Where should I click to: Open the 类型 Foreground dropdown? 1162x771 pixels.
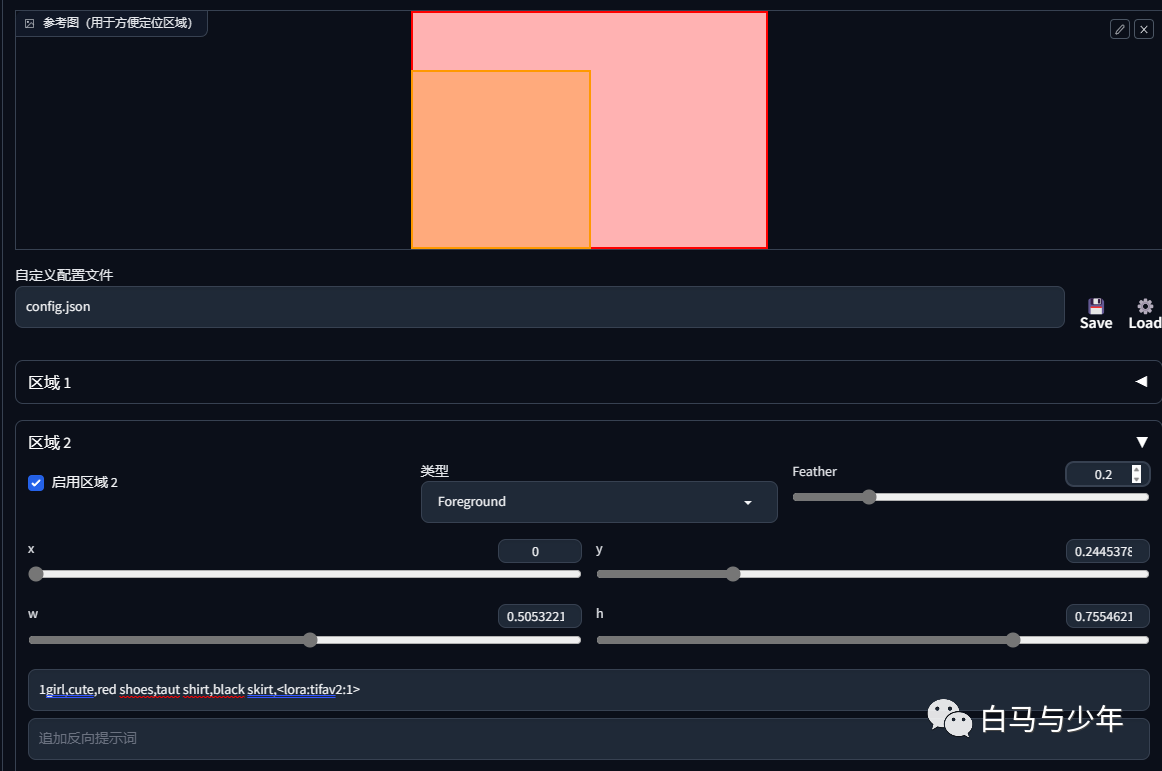point(599,502)
